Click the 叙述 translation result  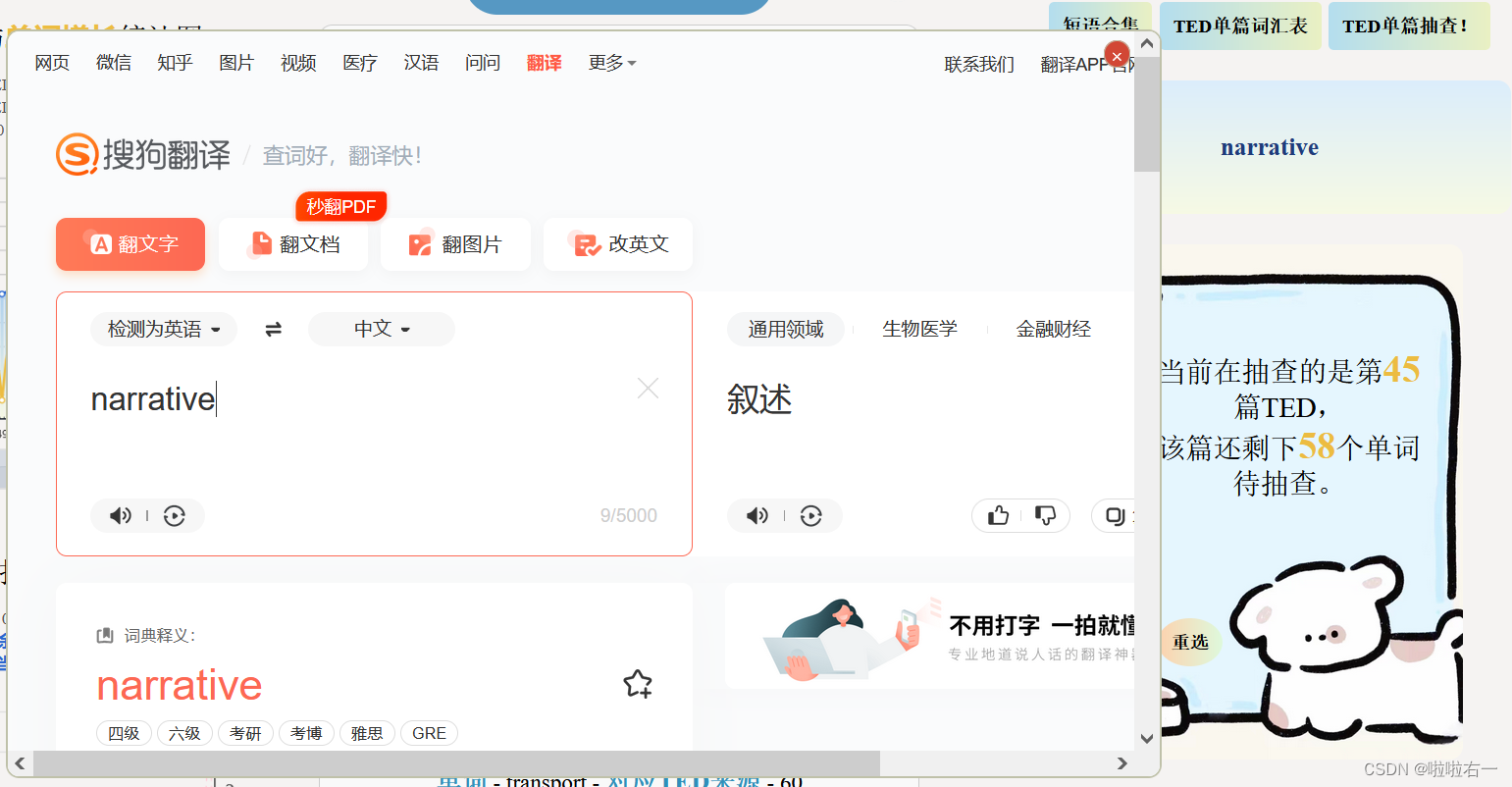pyautogui.click(x=759, y=399)
